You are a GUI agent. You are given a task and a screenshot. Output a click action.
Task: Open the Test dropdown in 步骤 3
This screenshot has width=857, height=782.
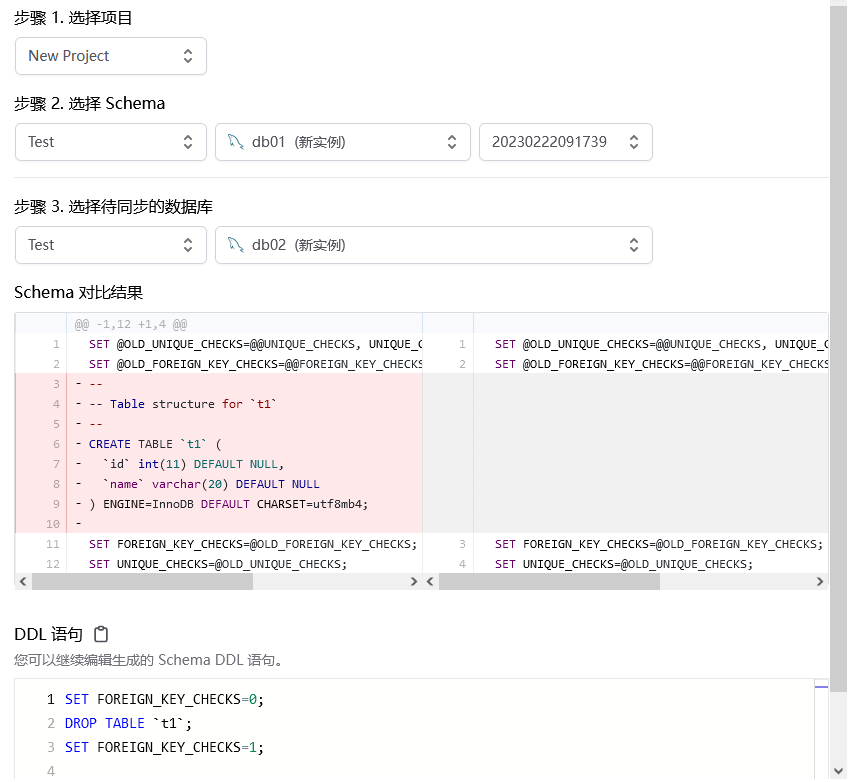pyautogui.click(x=110, y=245)
